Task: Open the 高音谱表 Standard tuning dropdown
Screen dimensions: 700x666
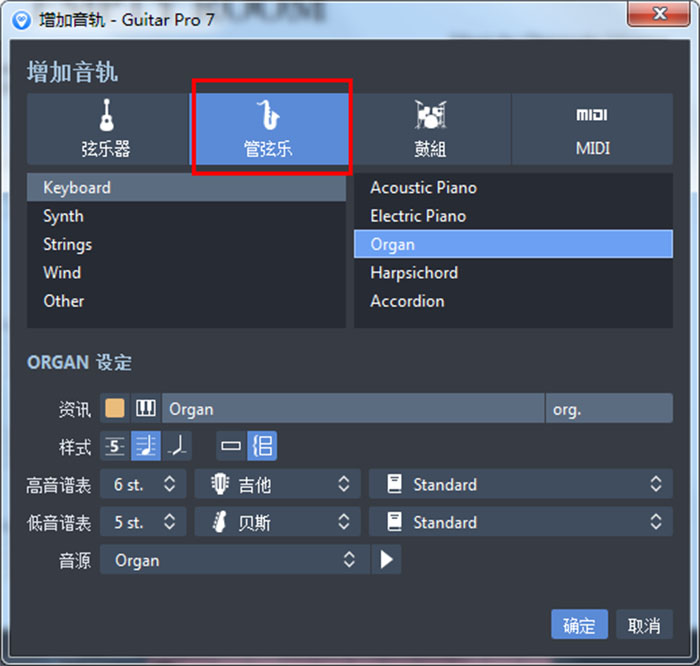Action: click(x=520, y=485)
